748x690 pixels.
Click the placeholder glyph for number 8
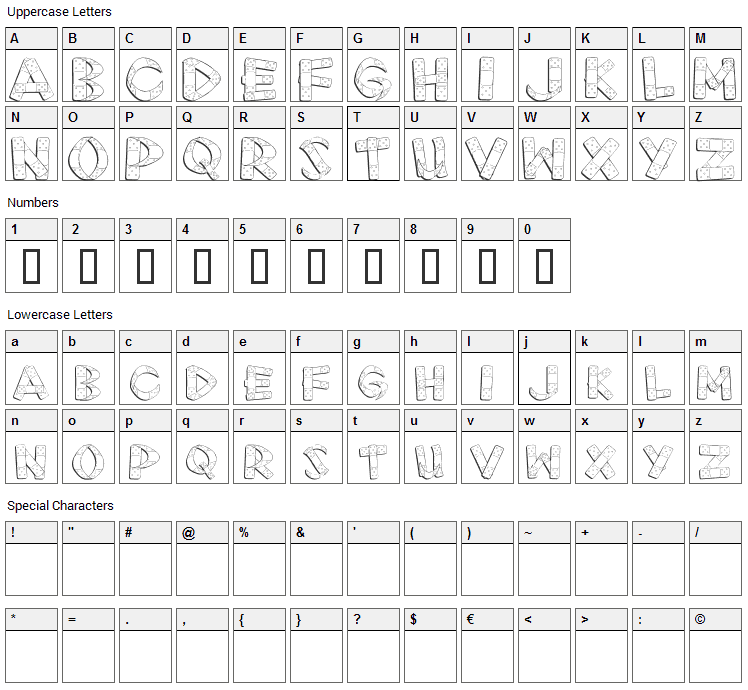[x=430, y=266]
